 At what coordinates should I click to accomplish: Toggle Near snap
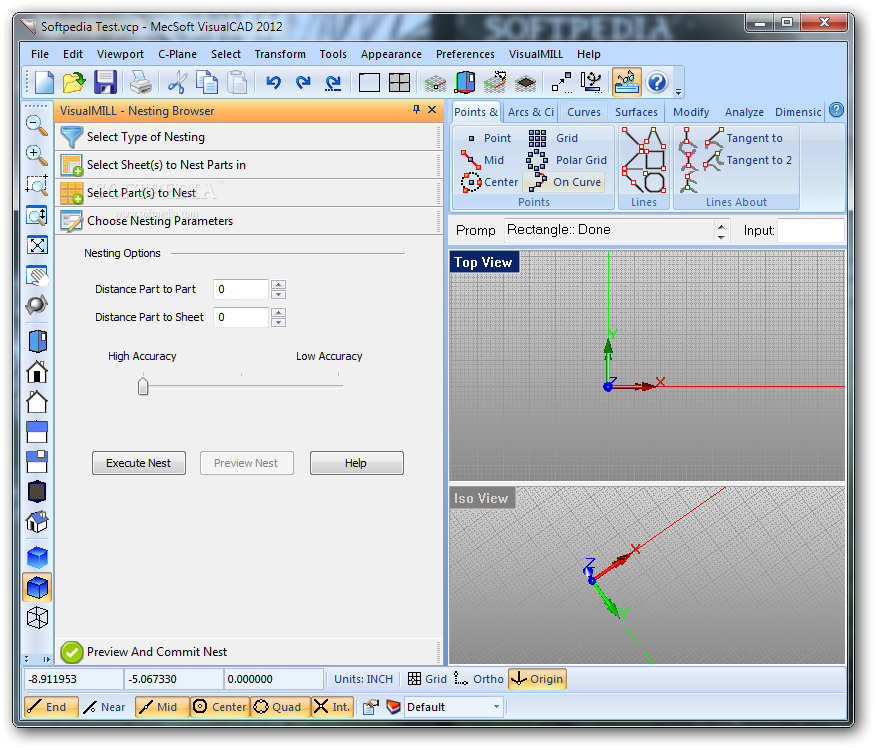point(106,707)
